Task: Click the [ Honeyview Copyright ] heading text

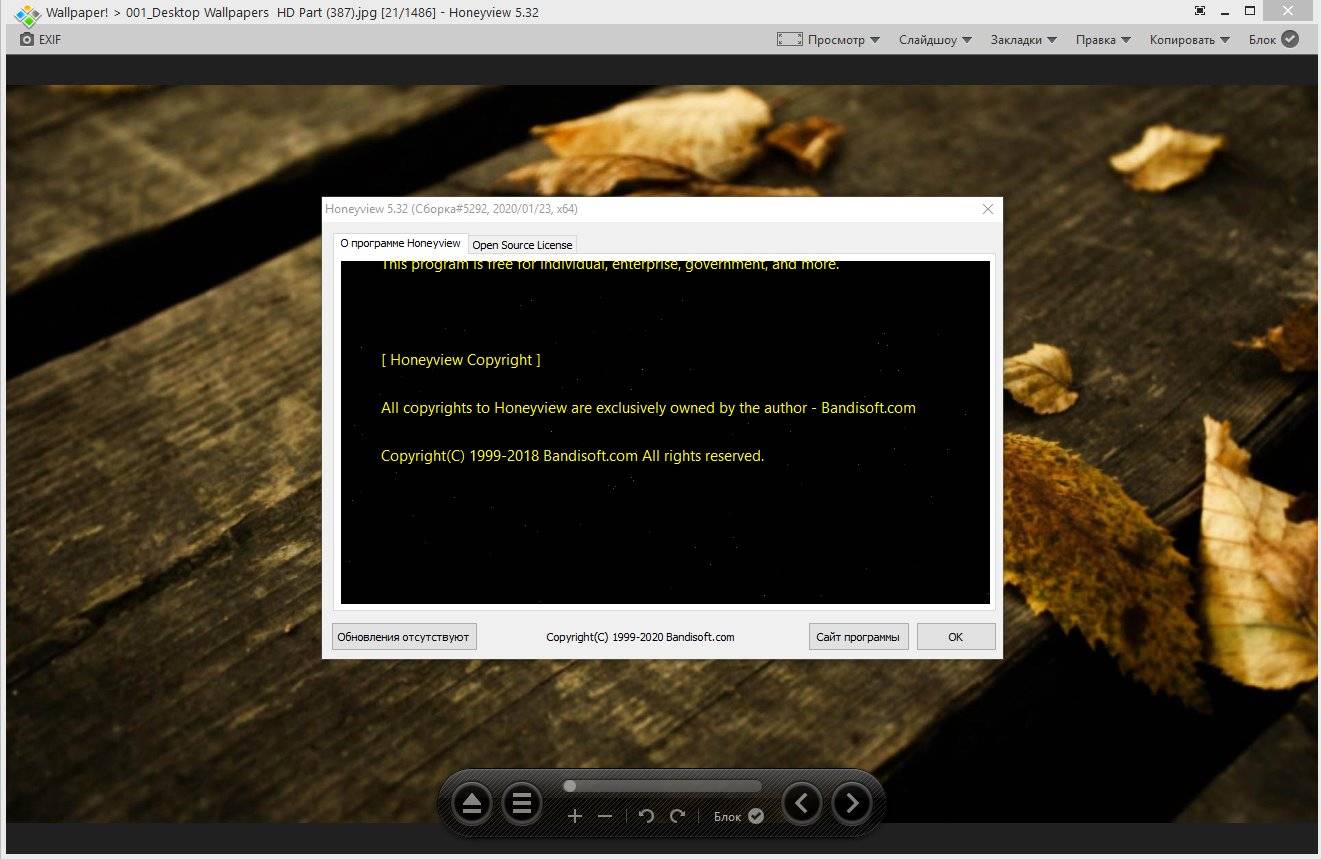Action: click(x=461, y=360)
